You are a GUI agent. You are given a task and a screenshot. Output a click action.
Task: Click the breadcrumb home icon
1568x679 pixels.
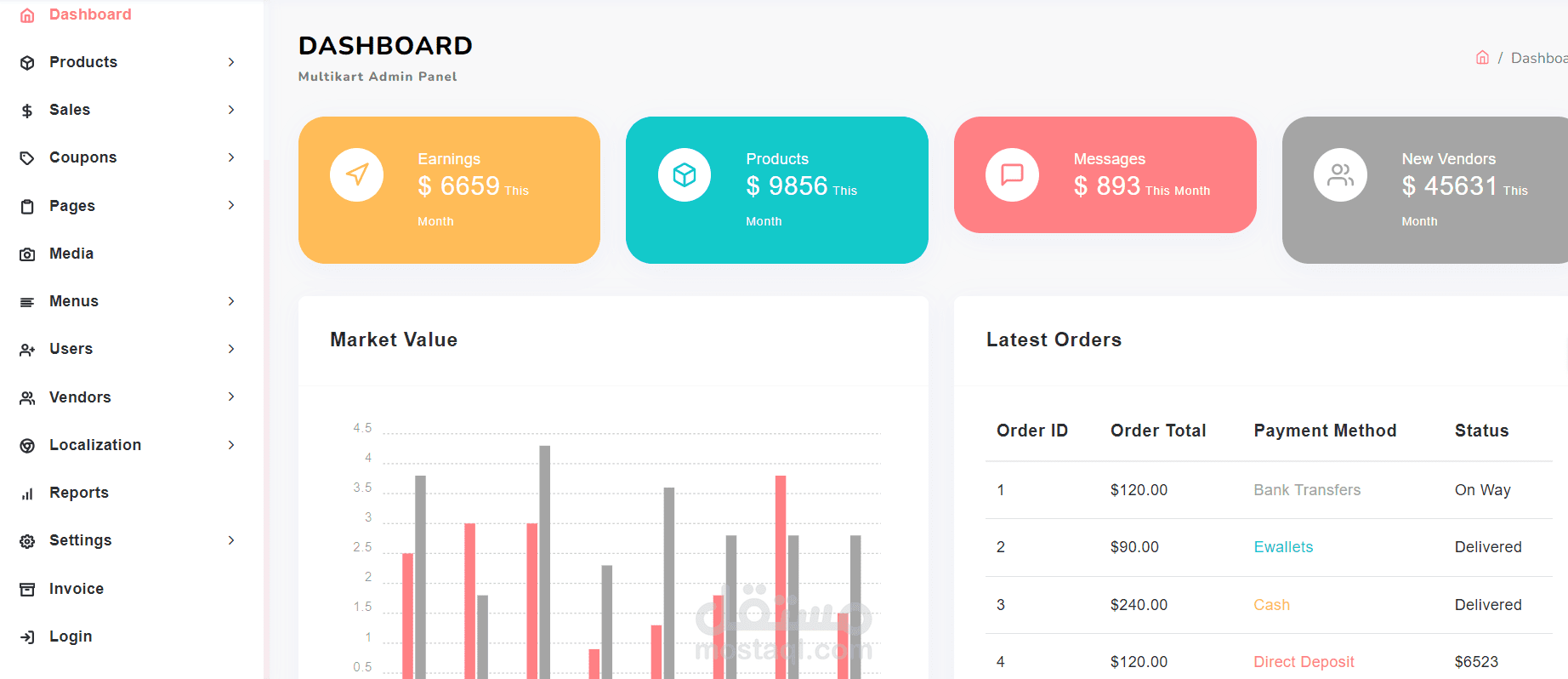pos(1482,58)
